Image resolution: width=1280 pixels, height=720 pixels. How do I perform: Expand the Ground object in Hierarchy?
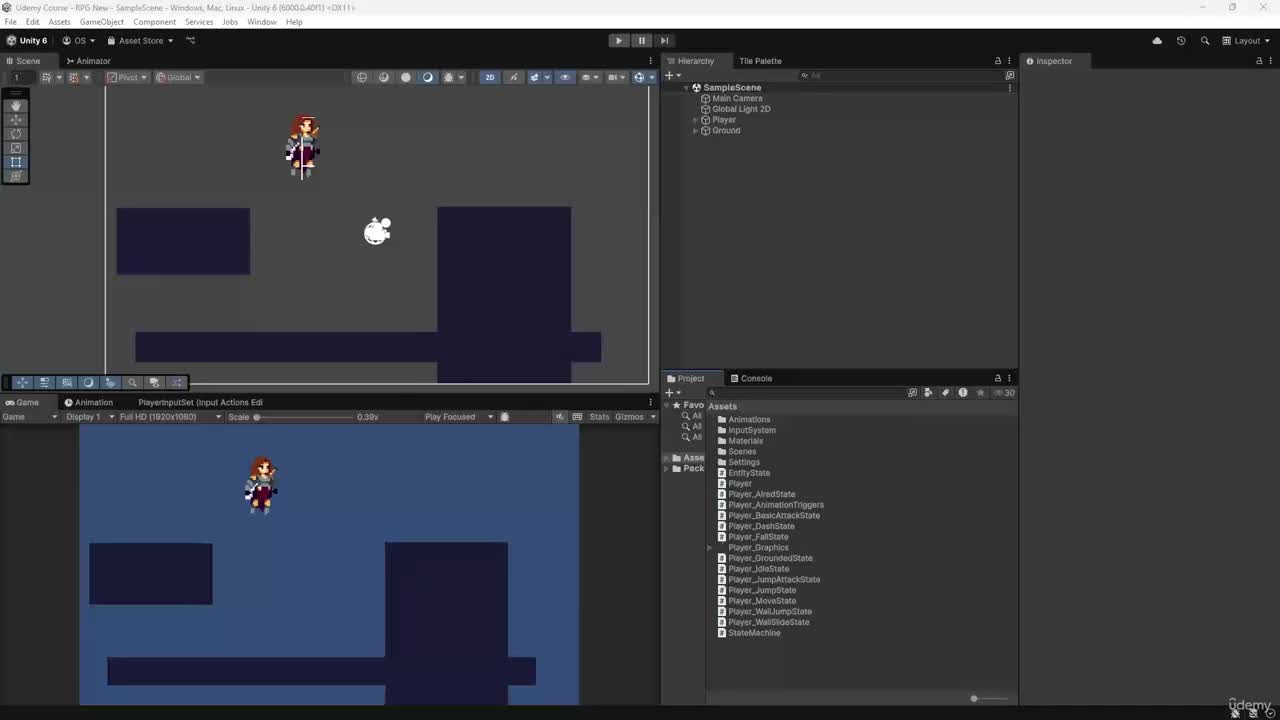pyautogui.click(x=695, y=131)
